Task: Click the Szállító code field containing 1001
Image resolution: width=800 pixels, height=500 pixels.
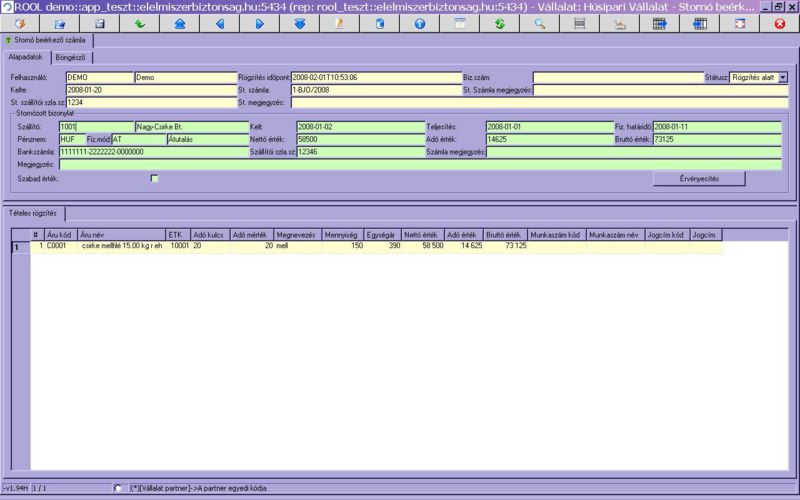Action: (95, 127)
